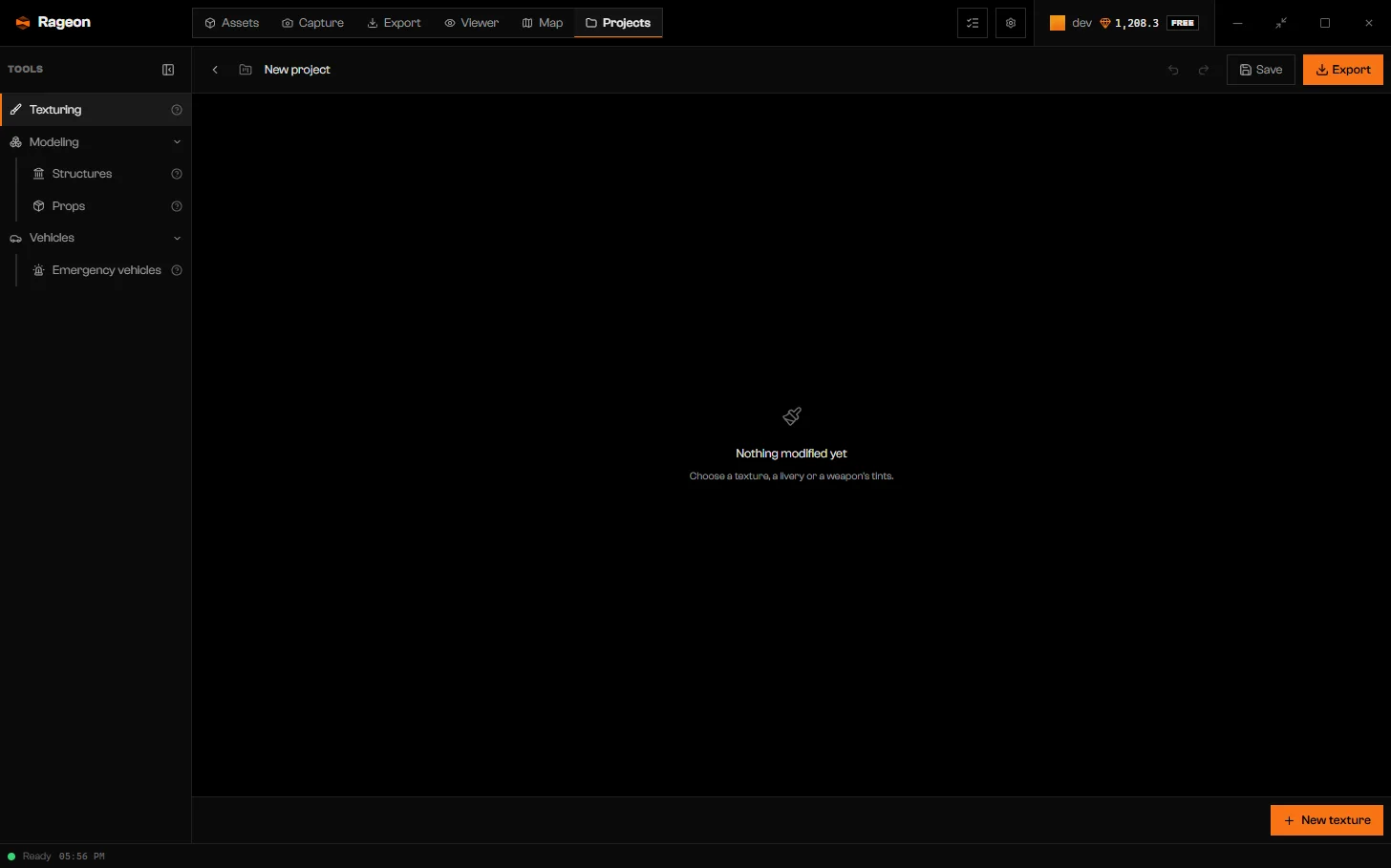Viewport: 1391px width, 868px height.
Task: Click the Save button
Action: pos(1261,70)
